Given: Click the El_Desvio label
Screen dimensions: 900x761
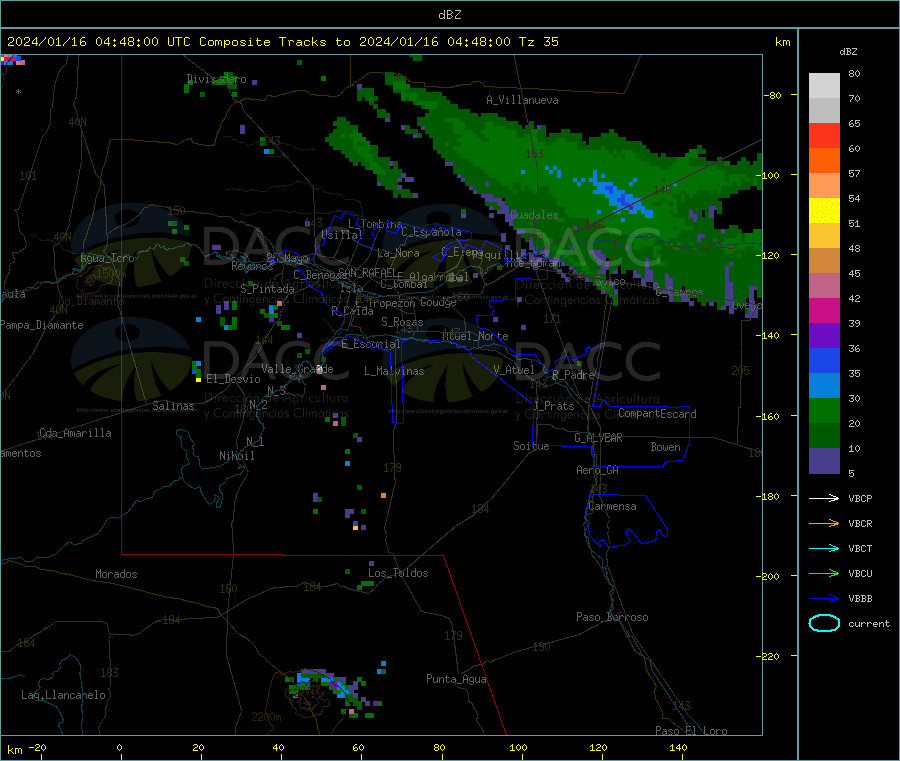Looking at the screenshot, I should tap(233, 379).
